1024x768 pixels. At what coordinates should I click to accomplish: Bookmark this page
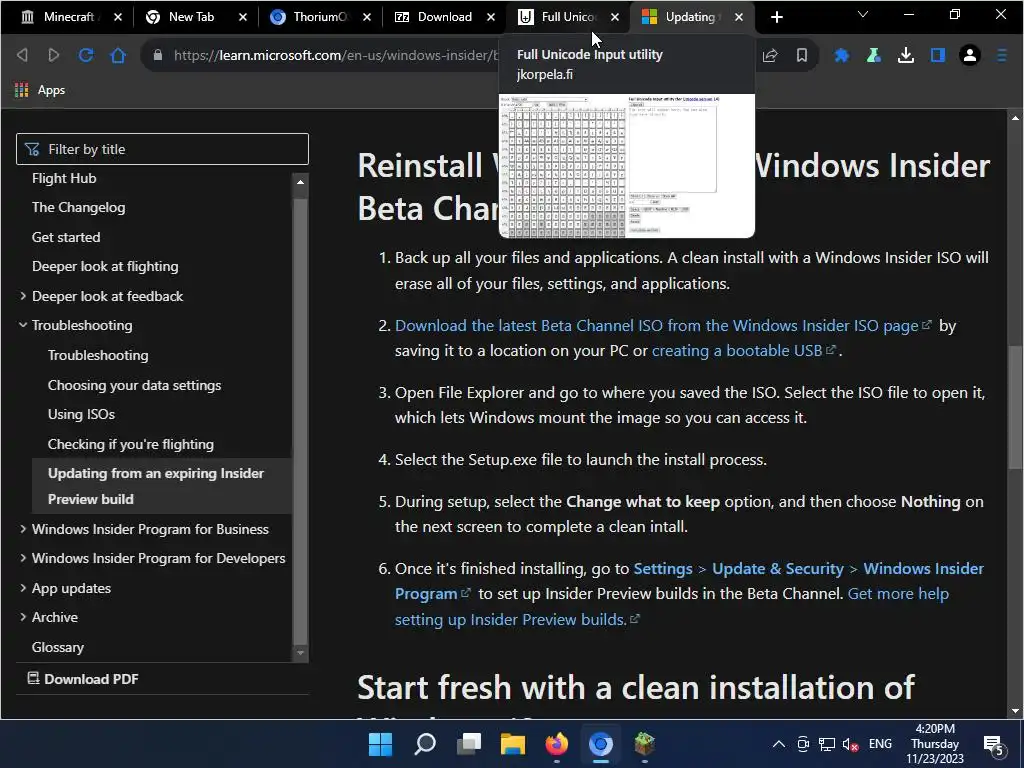pos(802,56)
